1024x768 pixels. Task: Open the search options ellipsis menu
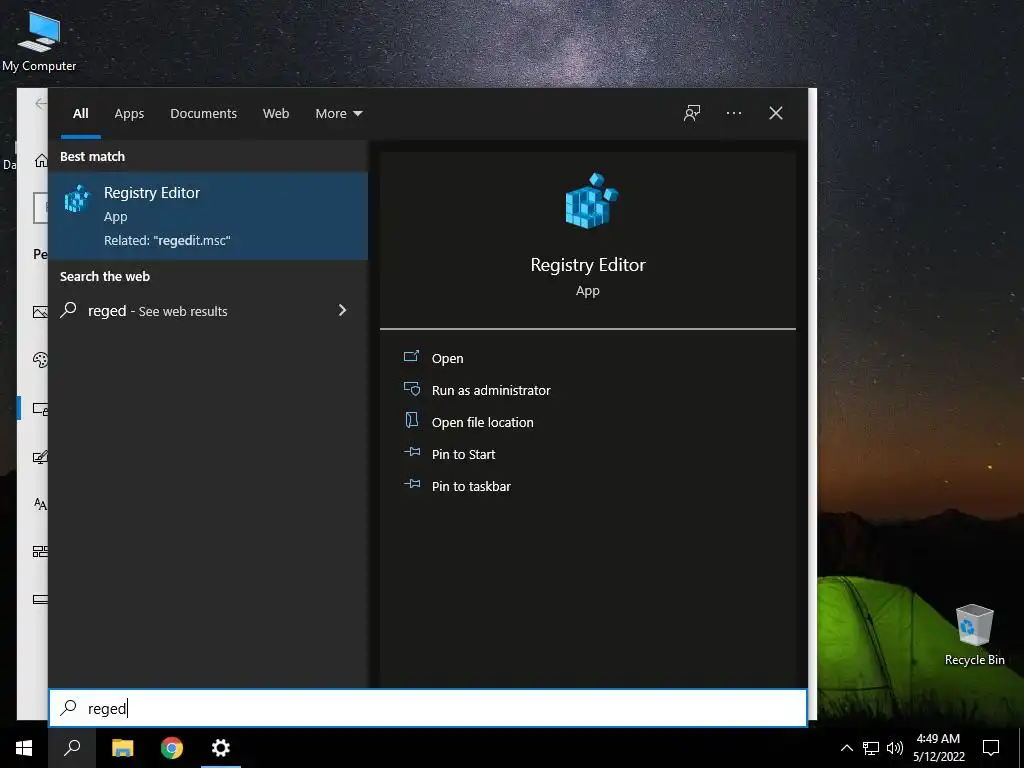[x=733, y=114]
